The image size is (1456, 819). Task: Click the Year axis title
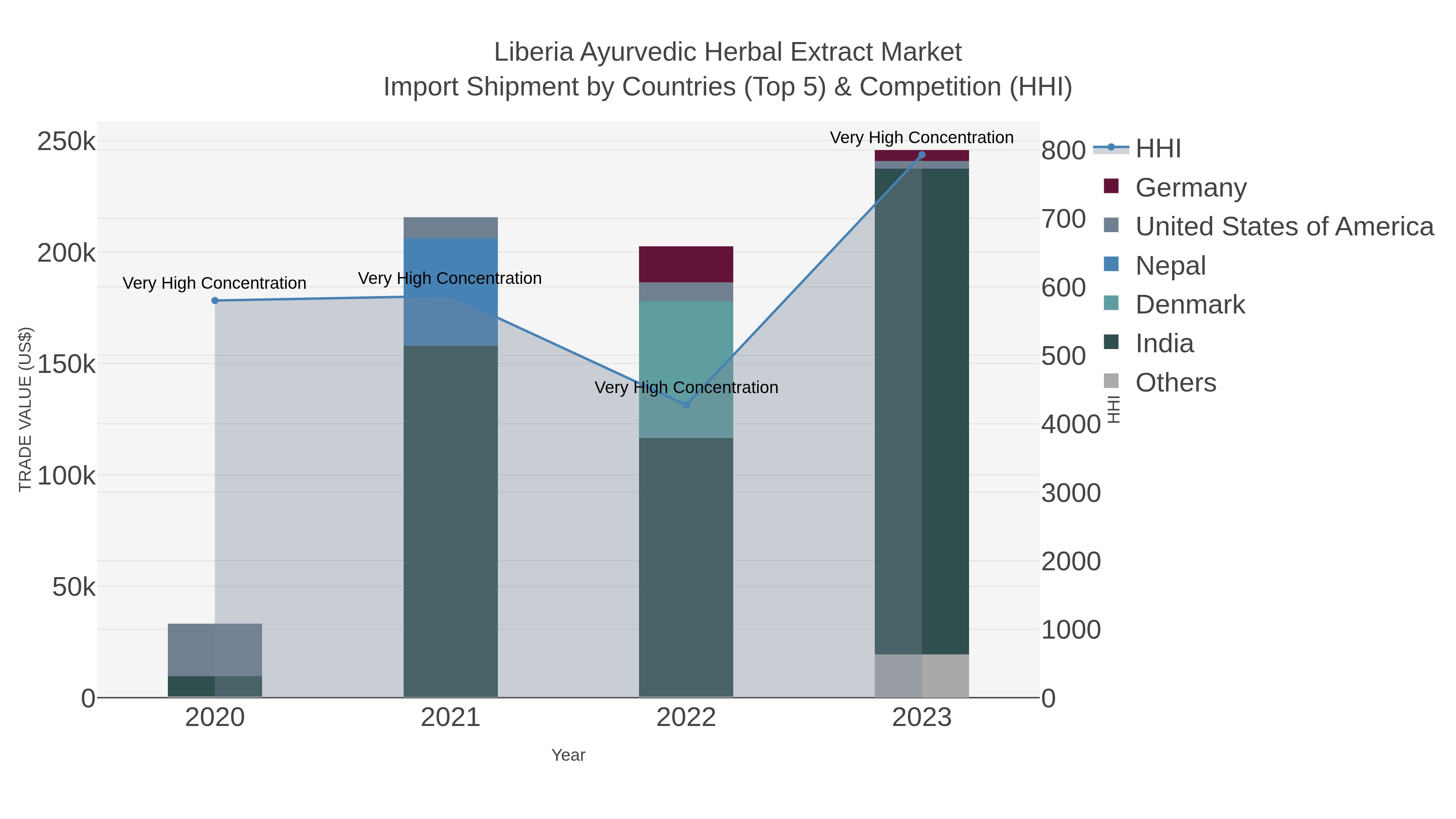coord(568,755)
